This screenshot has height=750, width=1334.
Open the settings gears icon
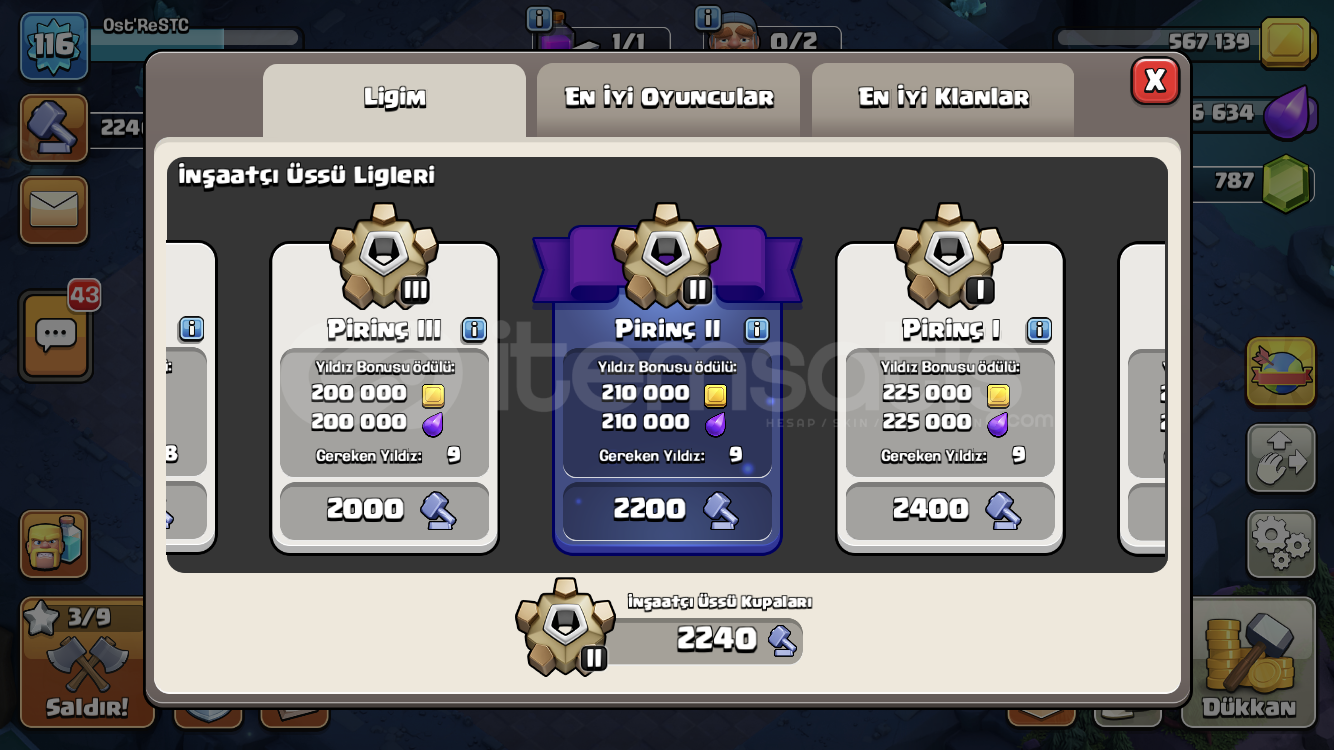click(x=1281, y=544)
